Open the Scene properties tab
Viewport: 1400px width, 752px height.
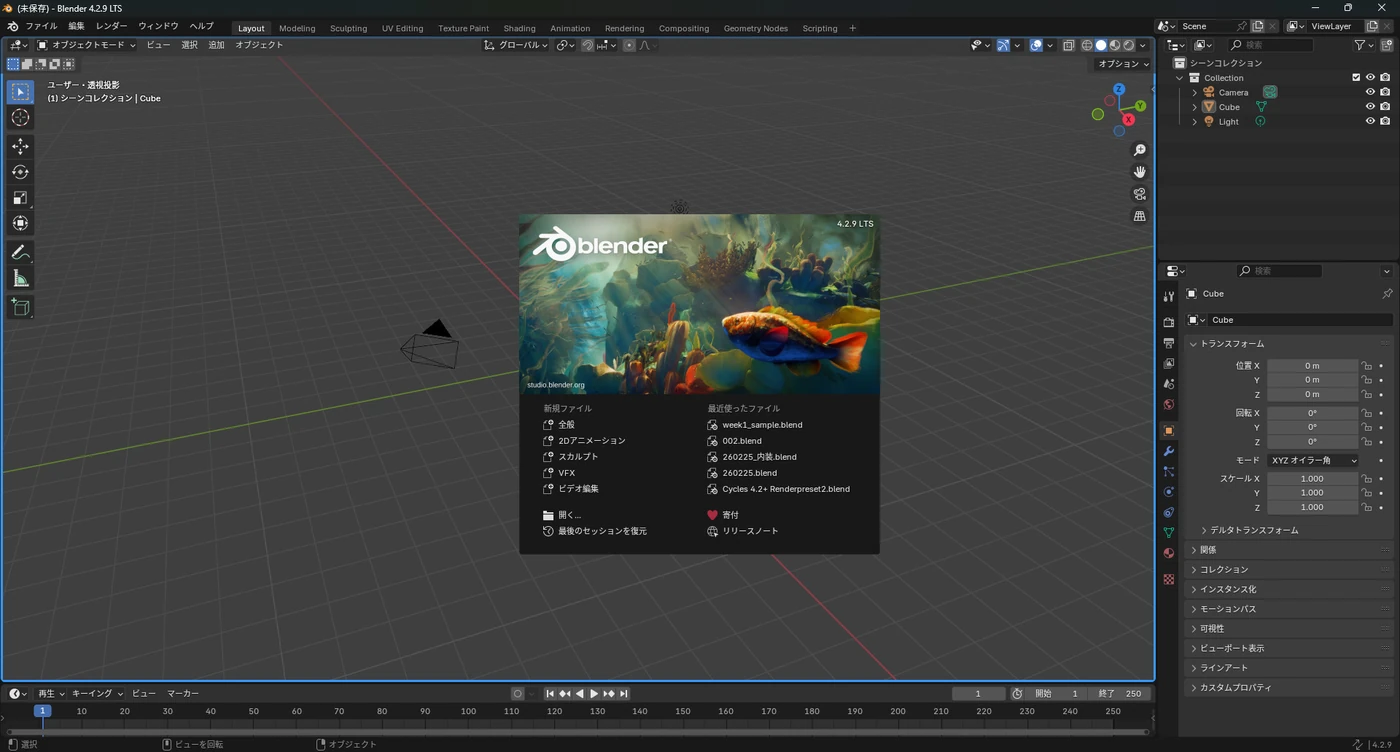coord(1168,384)
